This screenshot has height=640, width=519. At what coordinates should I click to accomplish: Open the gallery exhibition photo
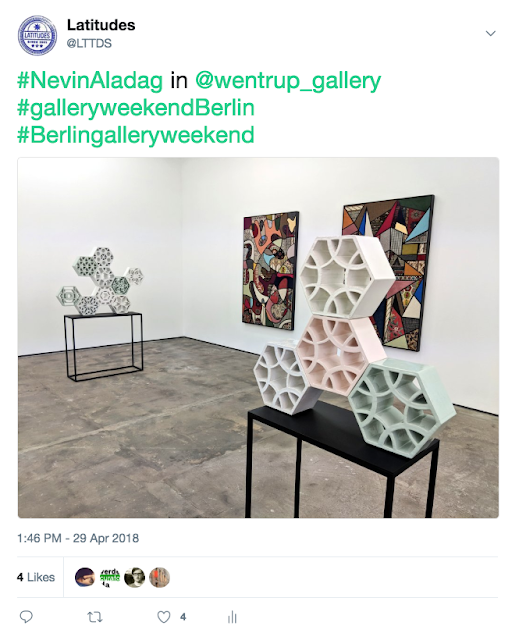(258, 338)
